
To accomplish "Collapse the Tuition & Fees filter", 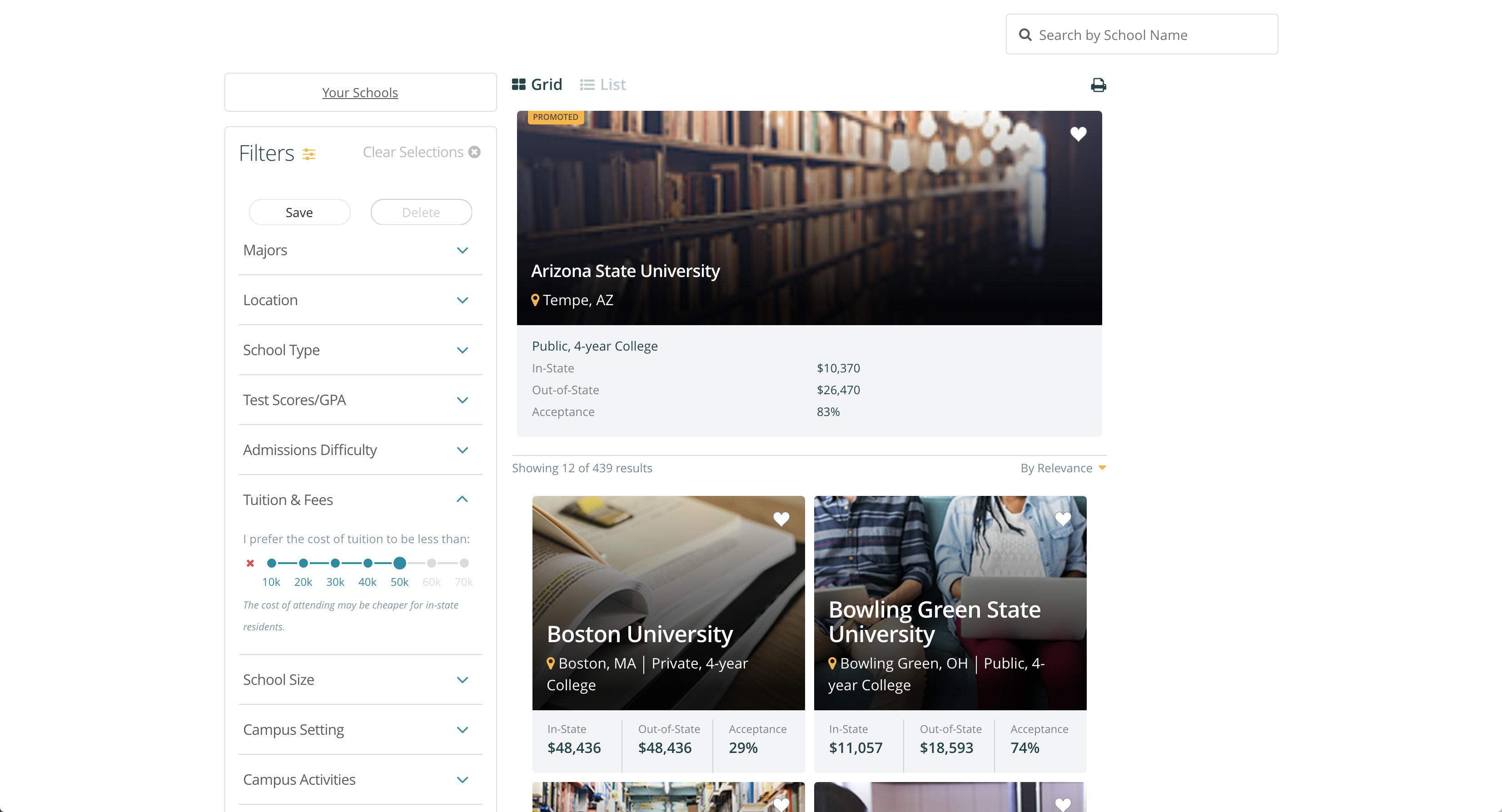I will click(360, 500).
